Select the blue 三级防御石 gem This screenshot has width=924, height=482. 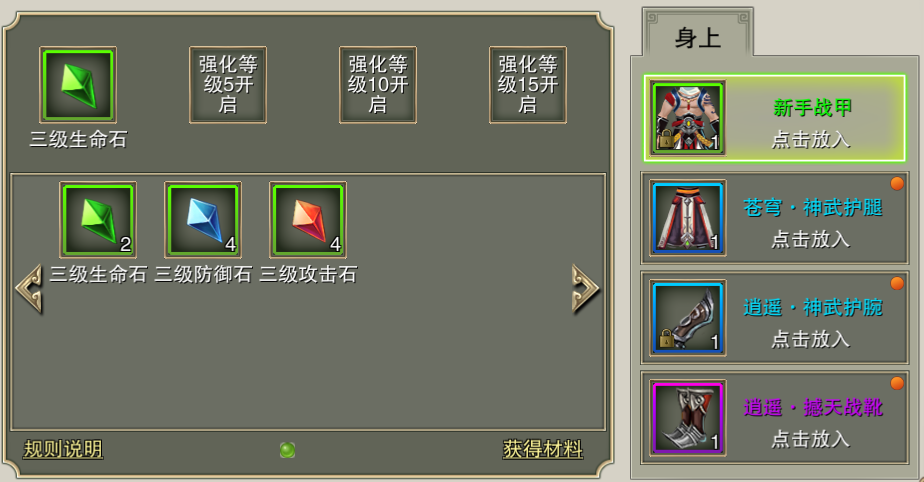(203, 220)
